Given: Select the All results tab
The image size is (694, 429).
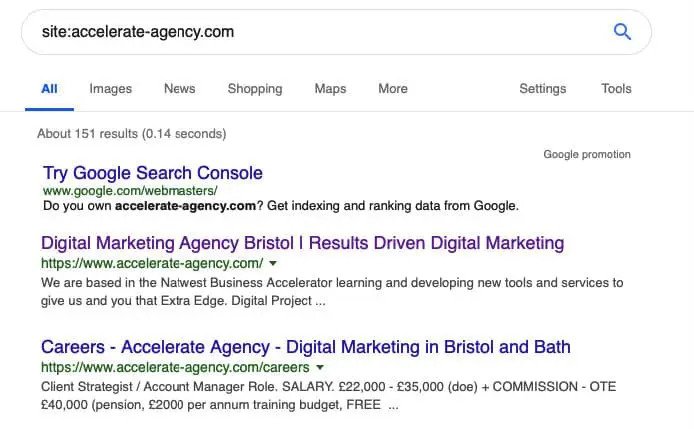Looking at the screenshot, I should (x=49, y=89).
